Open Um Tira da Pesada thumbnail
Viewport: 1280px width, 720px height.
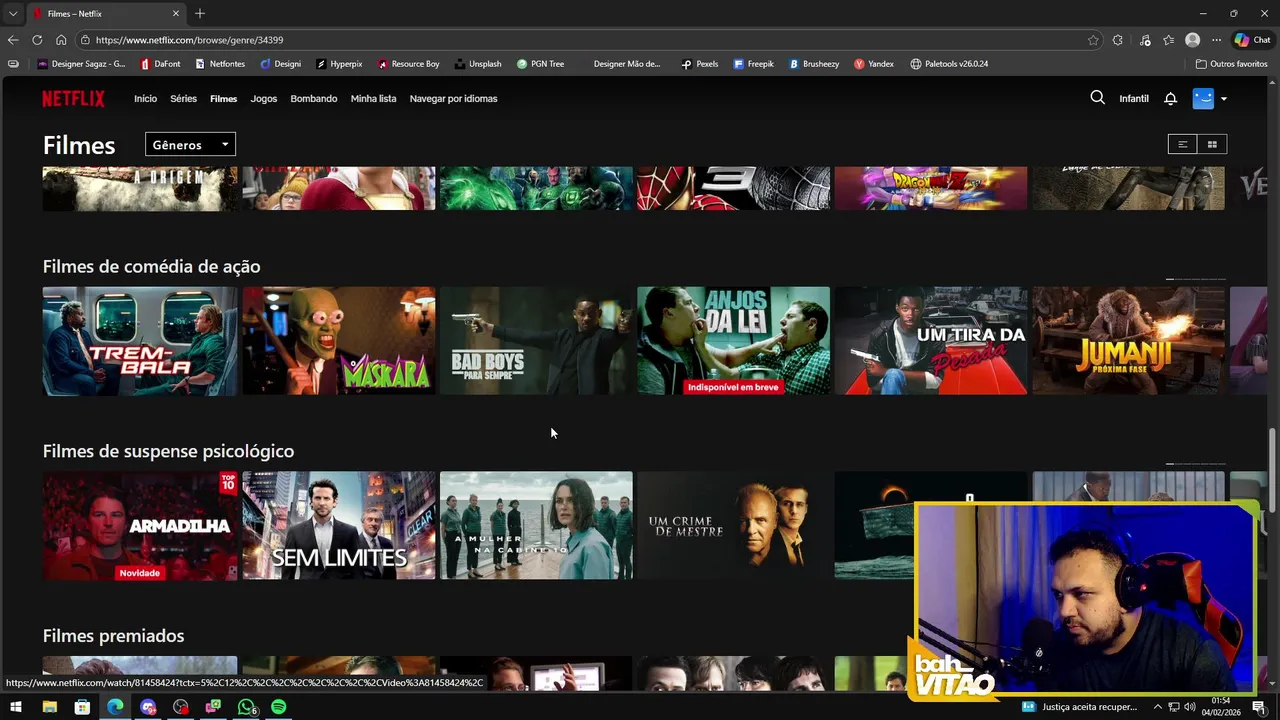[931, 341]
